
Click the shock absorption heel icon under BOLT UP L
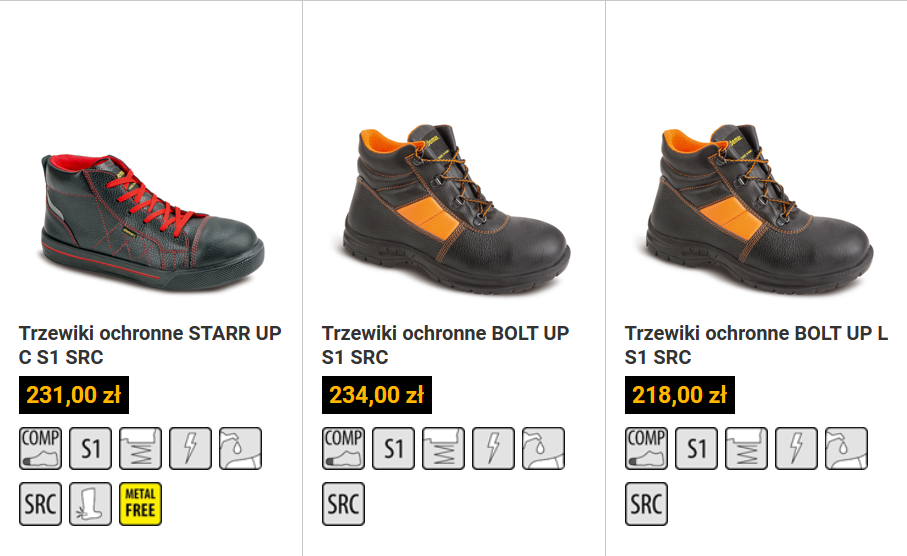click(746, 448)
